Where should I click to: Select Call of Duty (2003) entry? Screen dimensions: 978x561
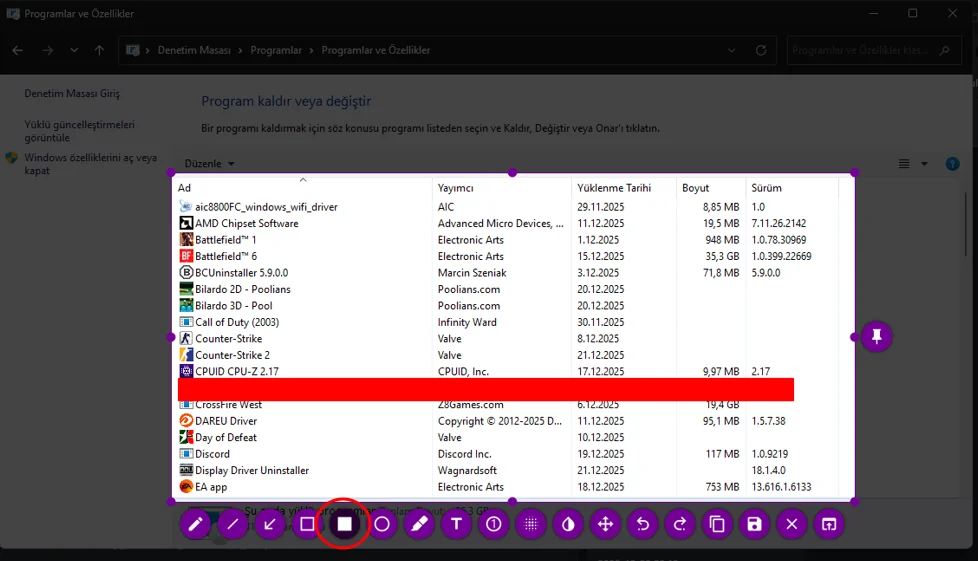coord(508,322)
